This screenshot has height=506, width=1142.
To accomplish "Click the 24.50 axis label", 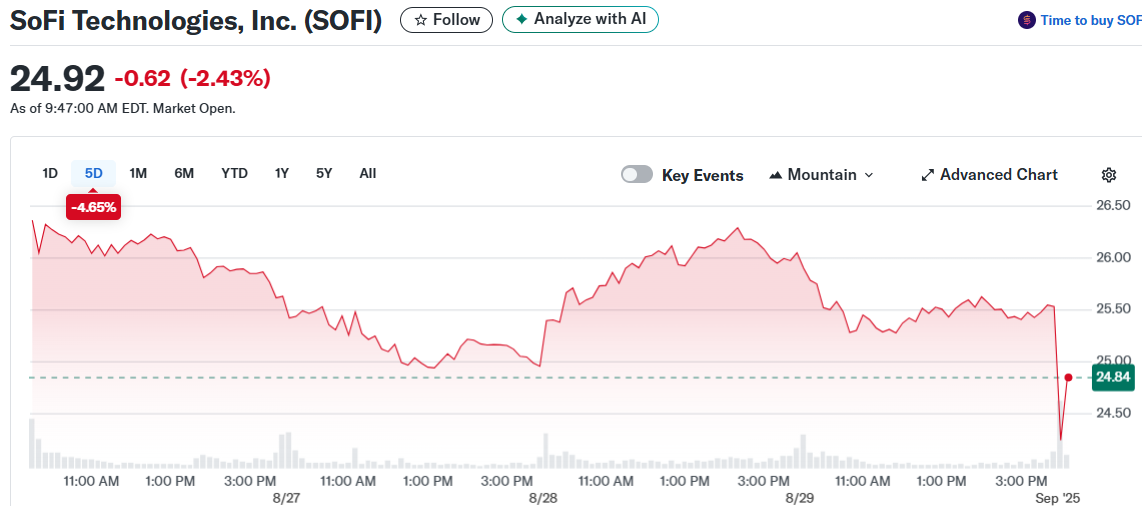I will 1113,413.
